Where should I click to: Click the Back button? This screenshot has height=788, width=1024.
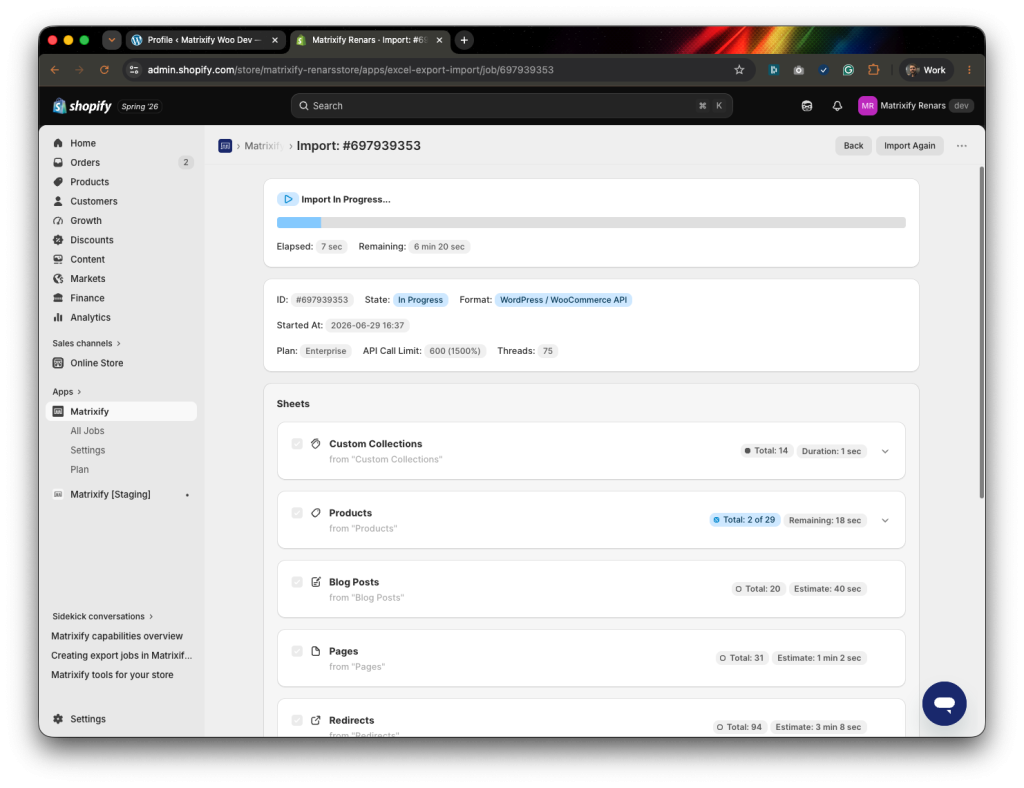(853, 146)
